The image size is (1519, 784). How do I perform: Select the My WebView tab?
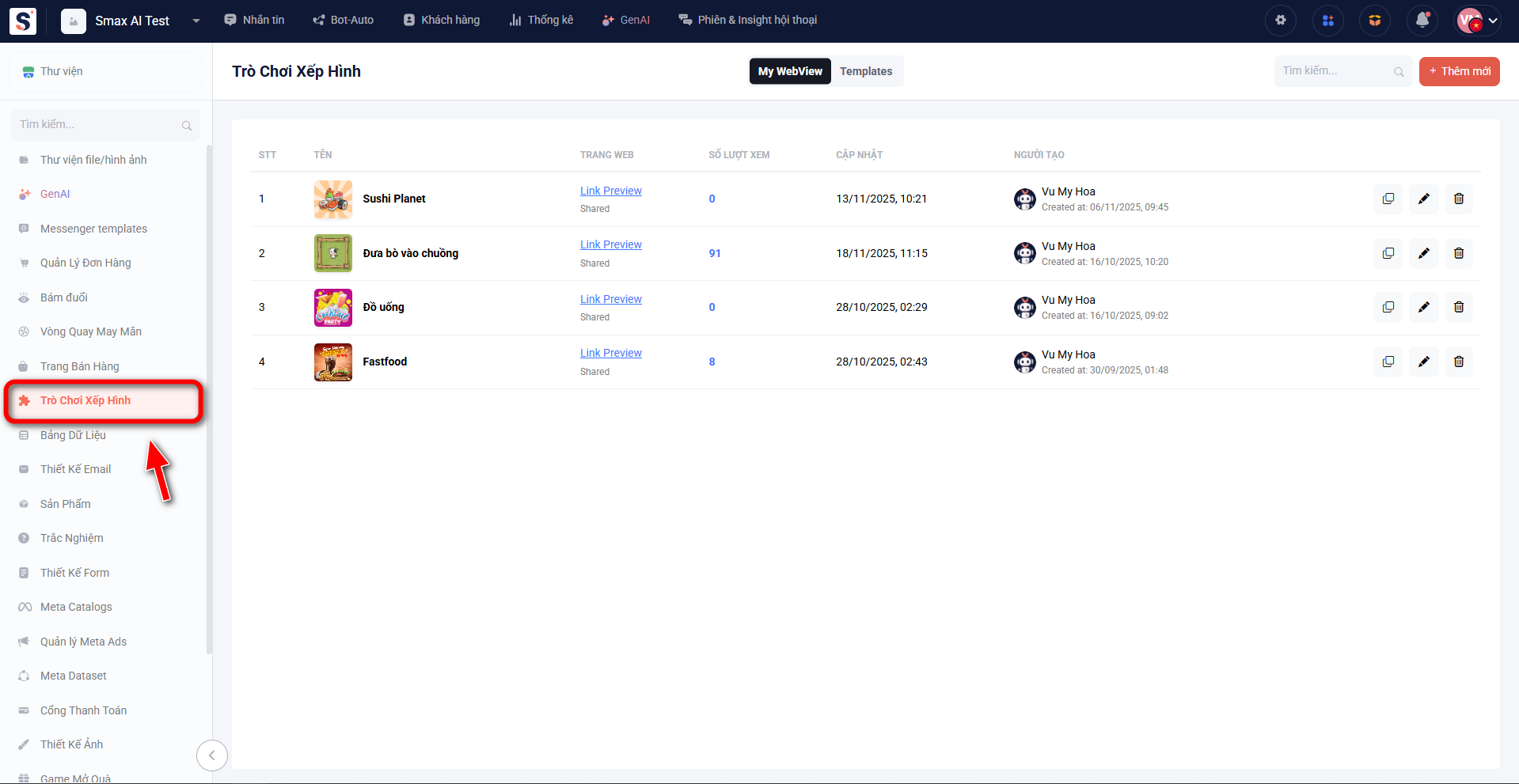[789, 71]
